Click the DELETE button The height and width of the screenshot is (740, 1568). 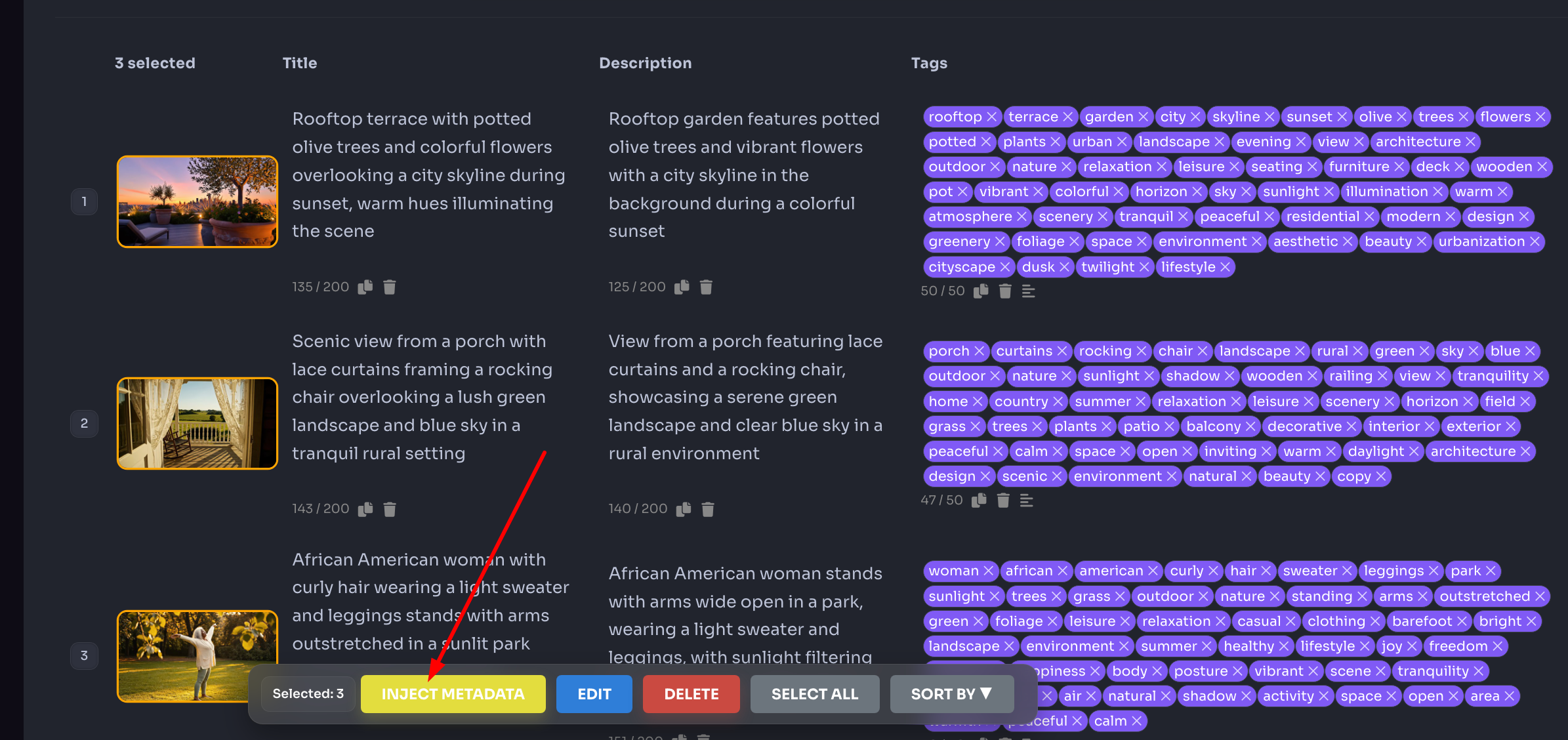coord(691,693)
